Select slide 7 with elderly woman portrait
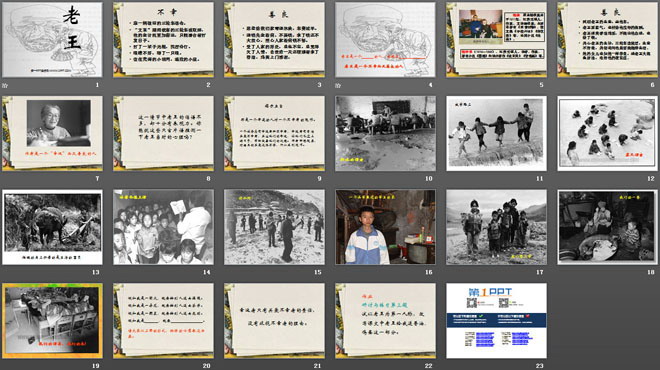The image size is (660, 370). point(52,133)
